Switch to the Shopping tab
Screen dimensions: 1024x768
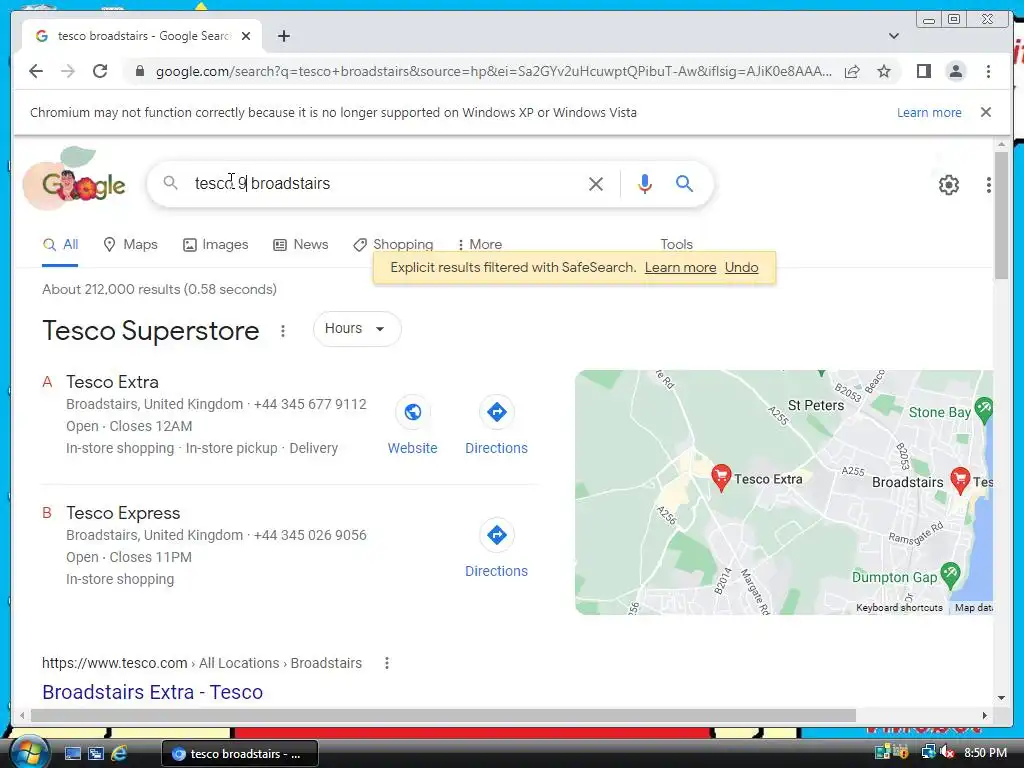pyautogui.click(x=393, y=245)
